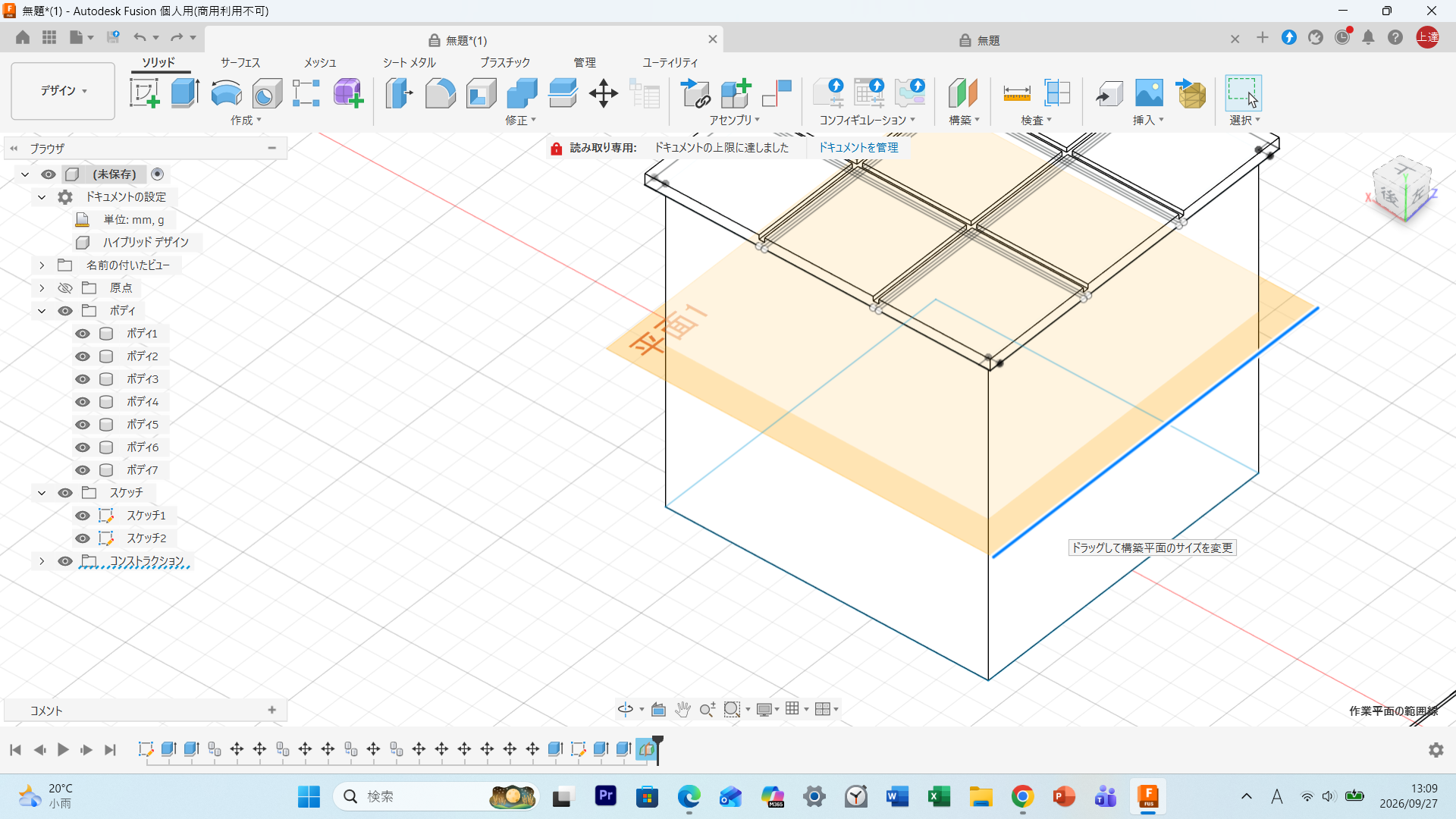
Task: Open the 作成 menu dropdown
Action: pyautogui.click(x=246, y=121)
